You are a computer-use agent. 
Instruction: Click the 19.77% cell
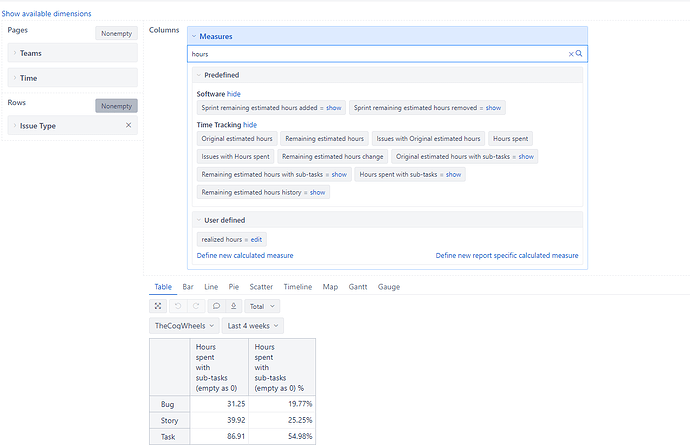click(x=282, y=404)
